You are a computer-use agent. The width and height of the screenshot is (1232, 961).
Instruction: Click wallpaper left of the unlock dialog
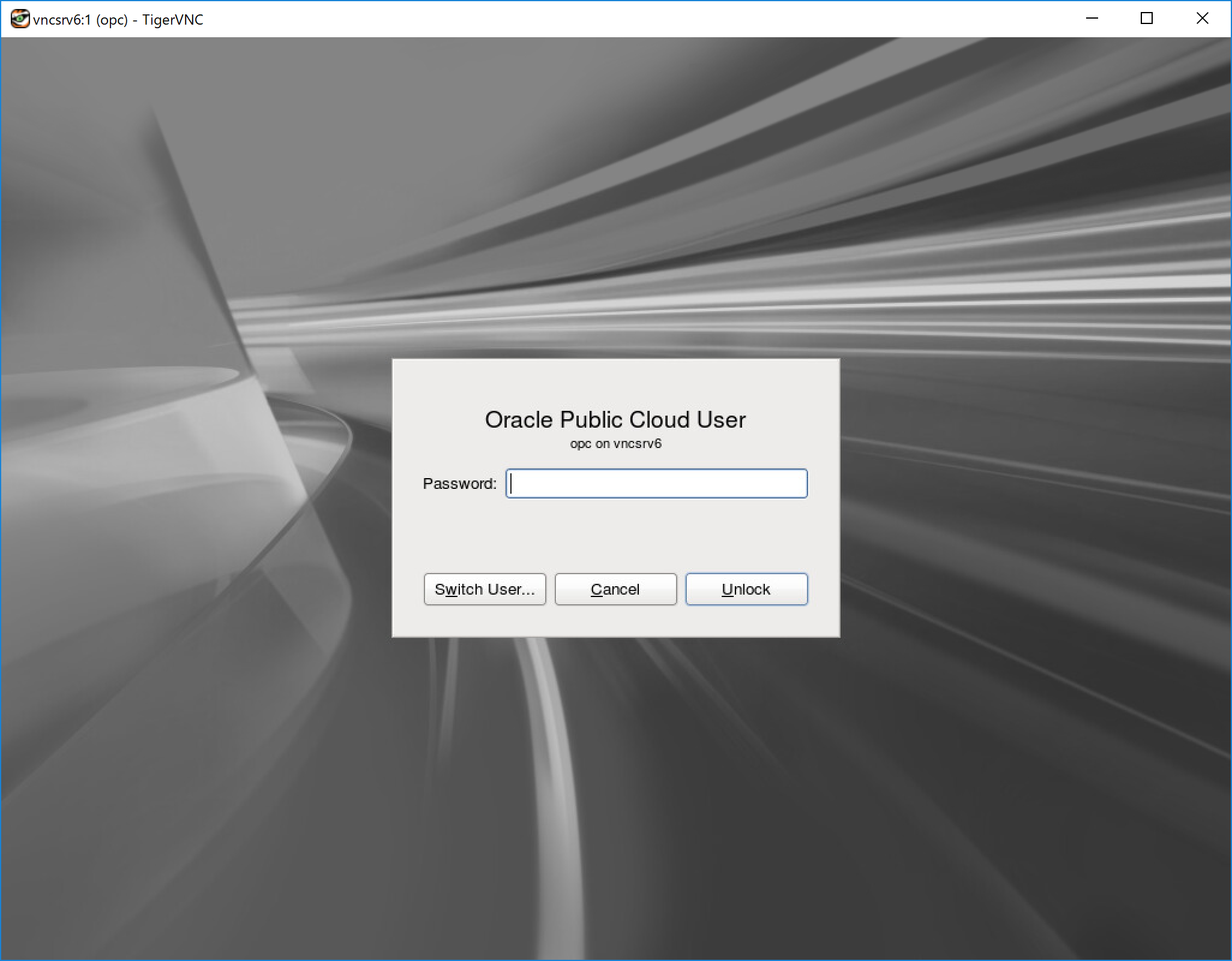point(192,499)
